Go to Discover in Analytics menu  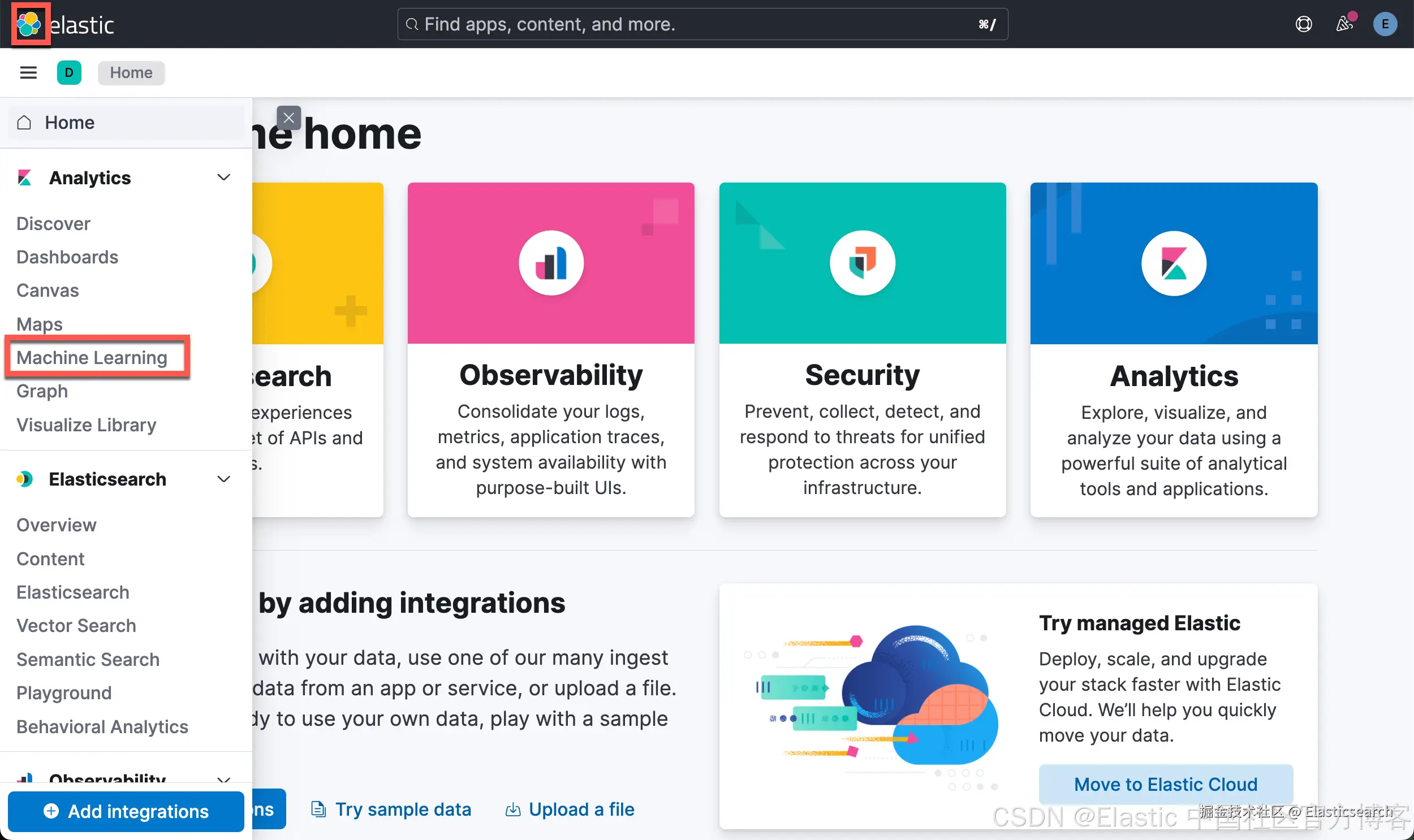click(x=53, y=224)
